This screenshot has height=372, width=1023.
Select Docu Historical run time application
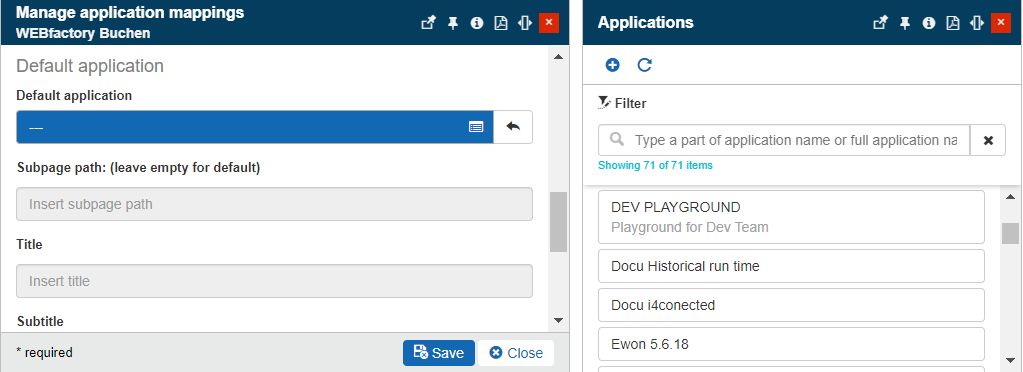click(791, 266)
